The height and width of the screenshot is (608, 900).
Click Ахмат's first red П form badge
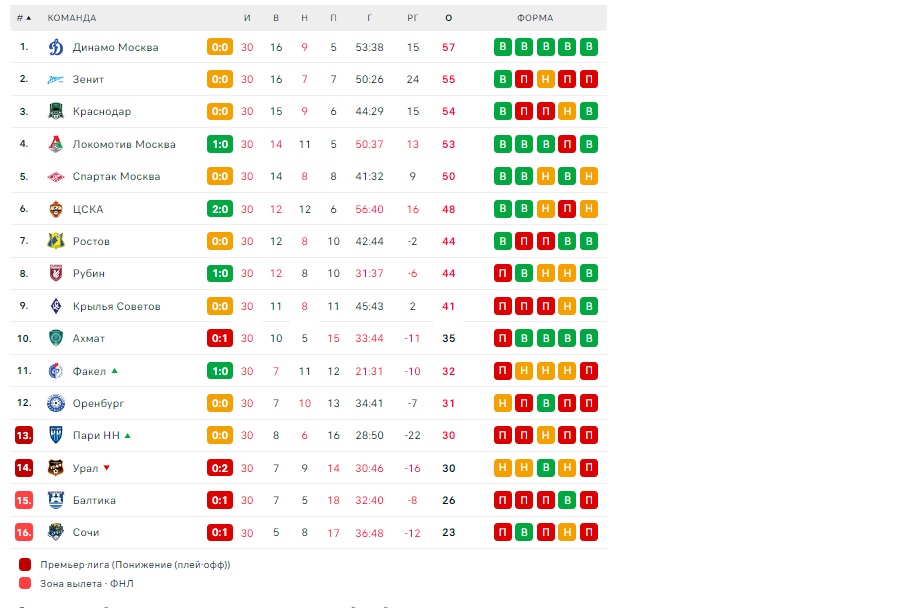[x=502, y=338]
